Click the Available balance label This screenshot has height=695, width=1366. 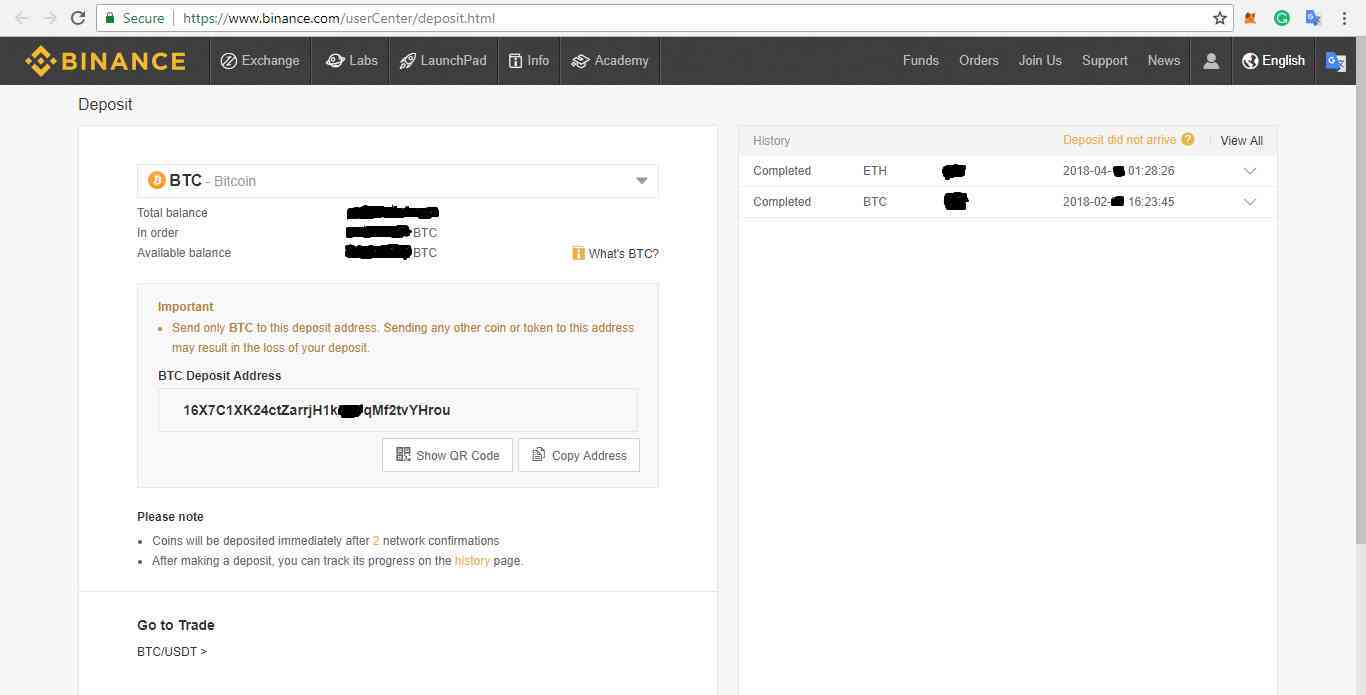(184, 253)
